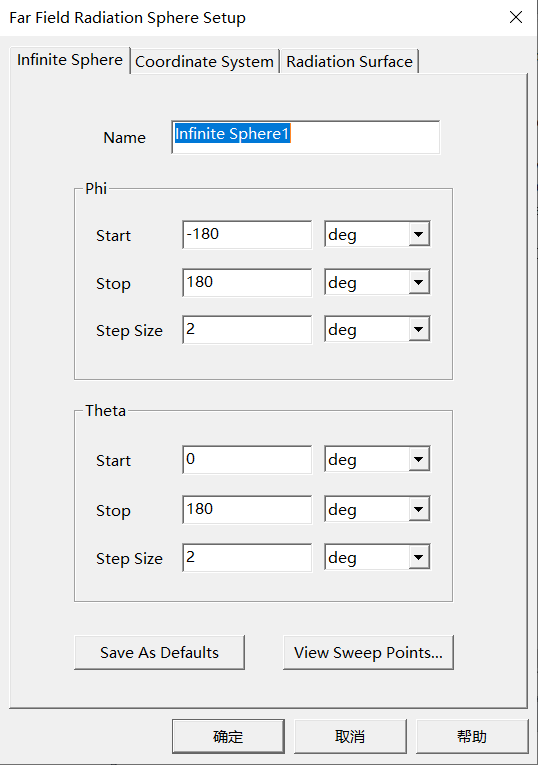Click the Phi Stop value field
Screen dimensions: 538x765
coord(247,282)
